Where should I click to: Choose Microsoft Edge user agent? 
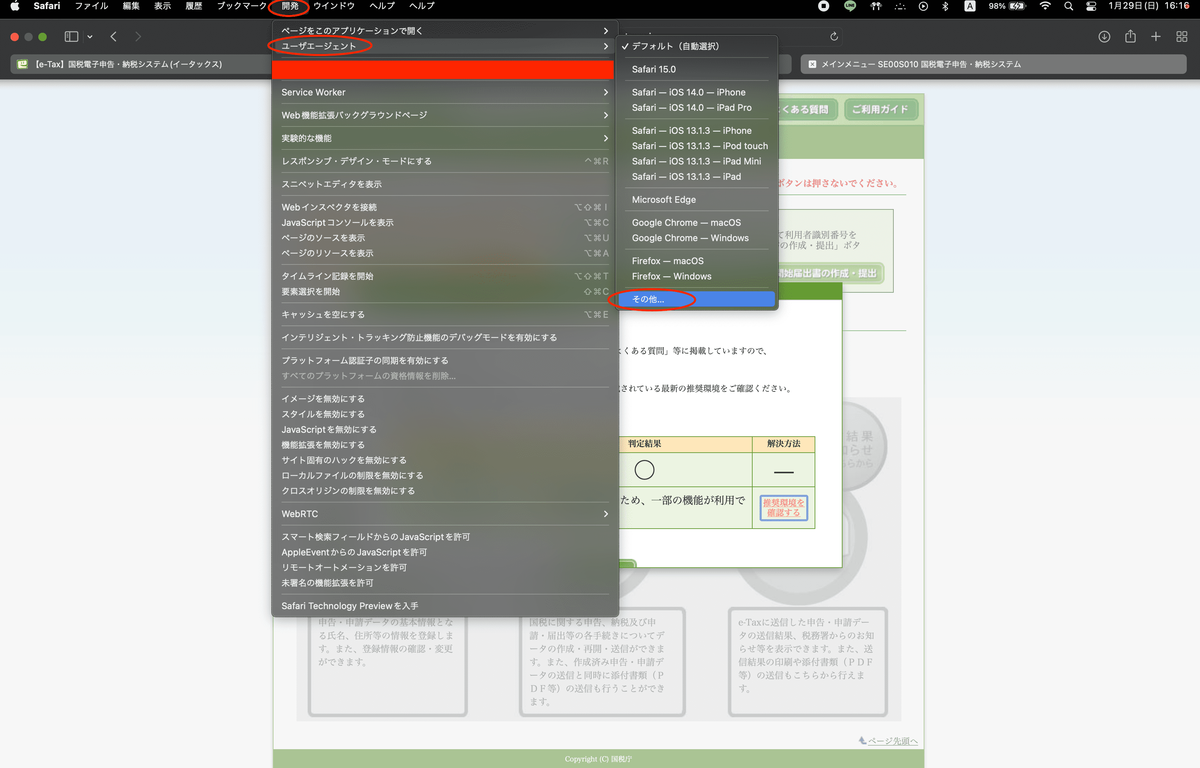697,199
